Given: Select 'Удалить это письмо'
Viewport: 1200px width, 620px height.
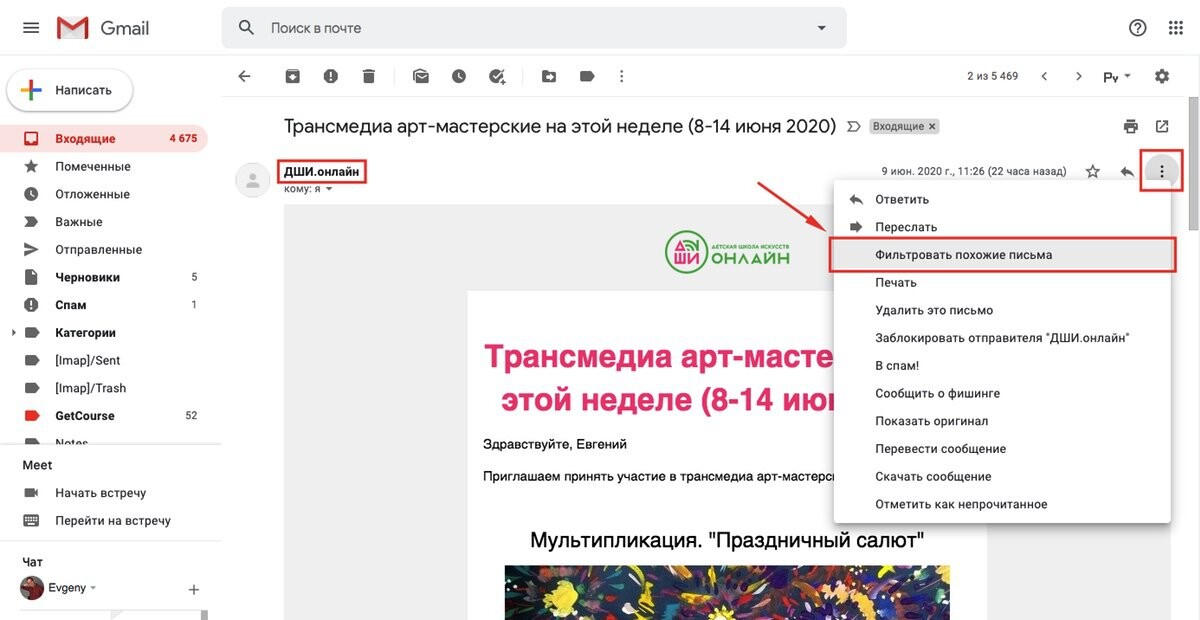Looking at the screenshot, I should pyautogui.click(x=1001, y=310).
